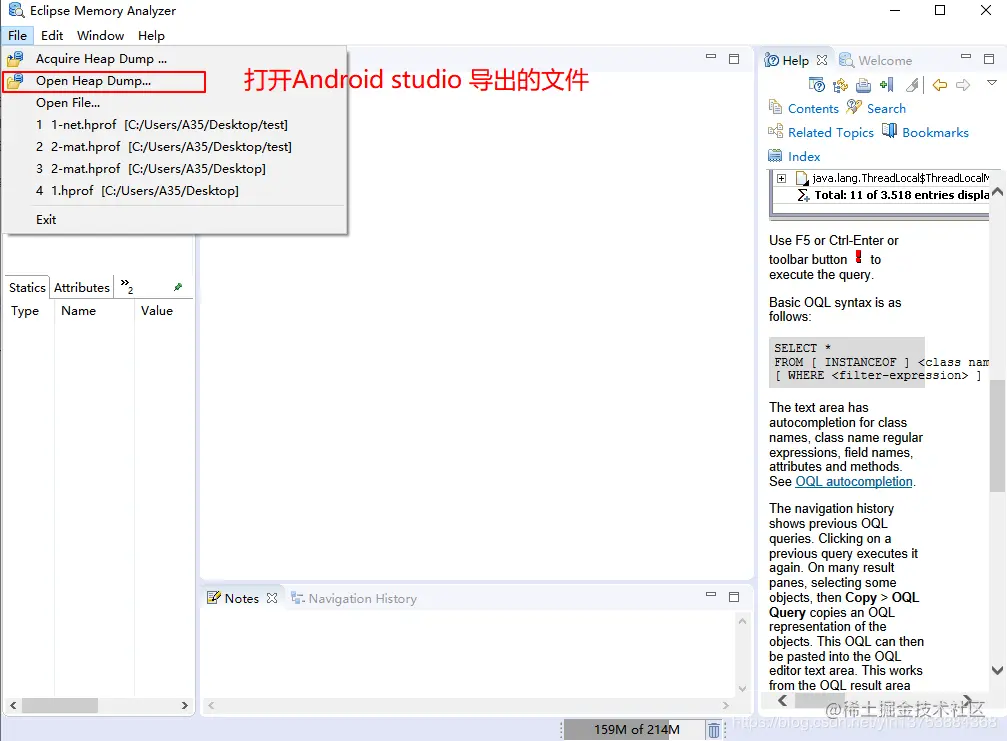
Task: Go back in the Help view
Action: (x=940, y=85)
